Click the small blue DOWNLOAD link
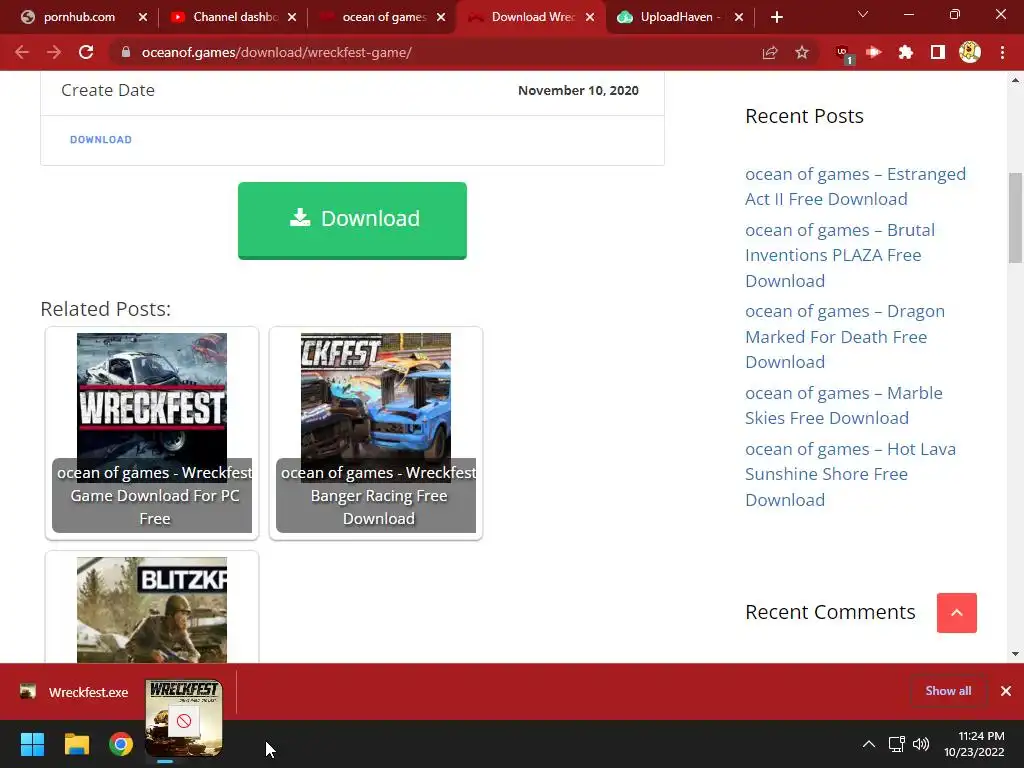The width and height of the screenshot is (1024, 768). pos(101,140)
